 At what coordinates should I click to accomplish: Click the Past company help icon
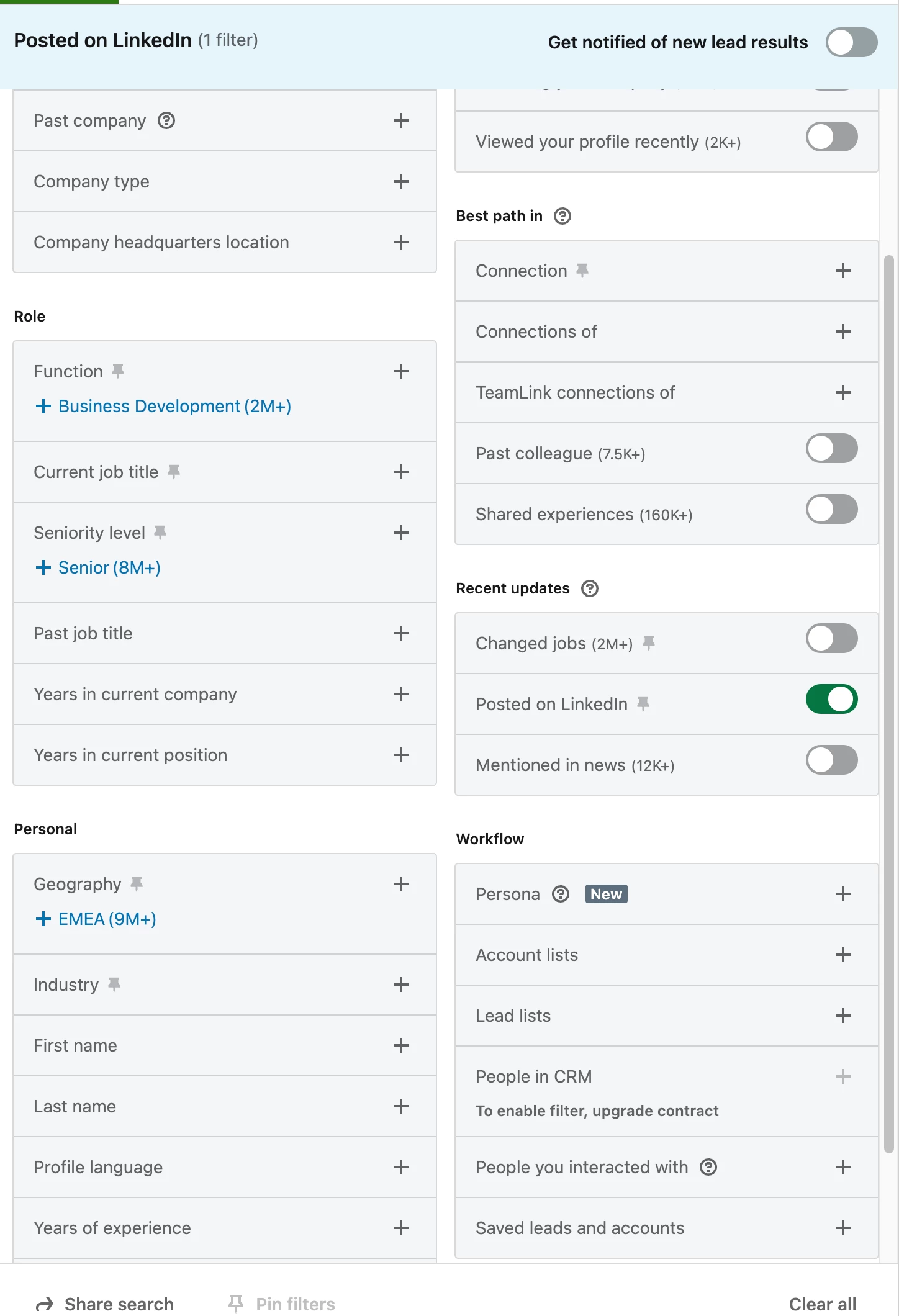[x=166, y=120]
